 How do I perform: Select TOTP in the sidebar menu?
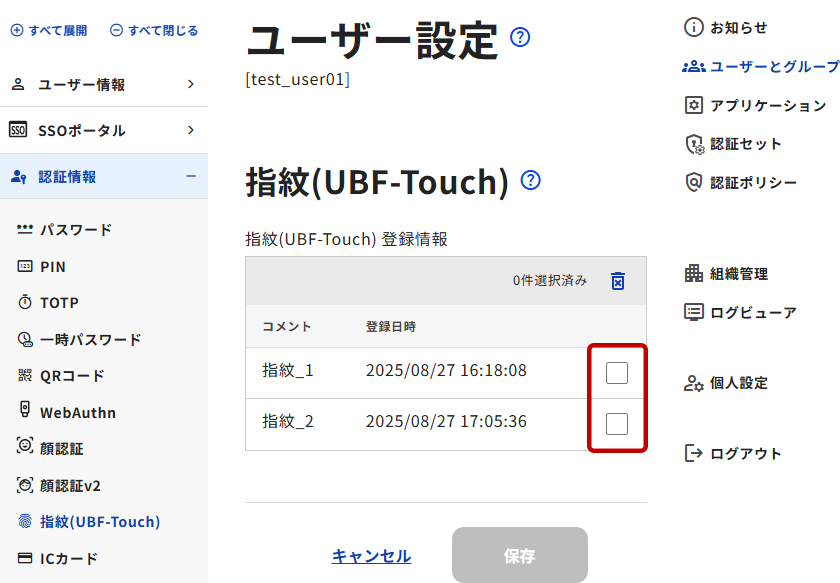pos(59,303)
